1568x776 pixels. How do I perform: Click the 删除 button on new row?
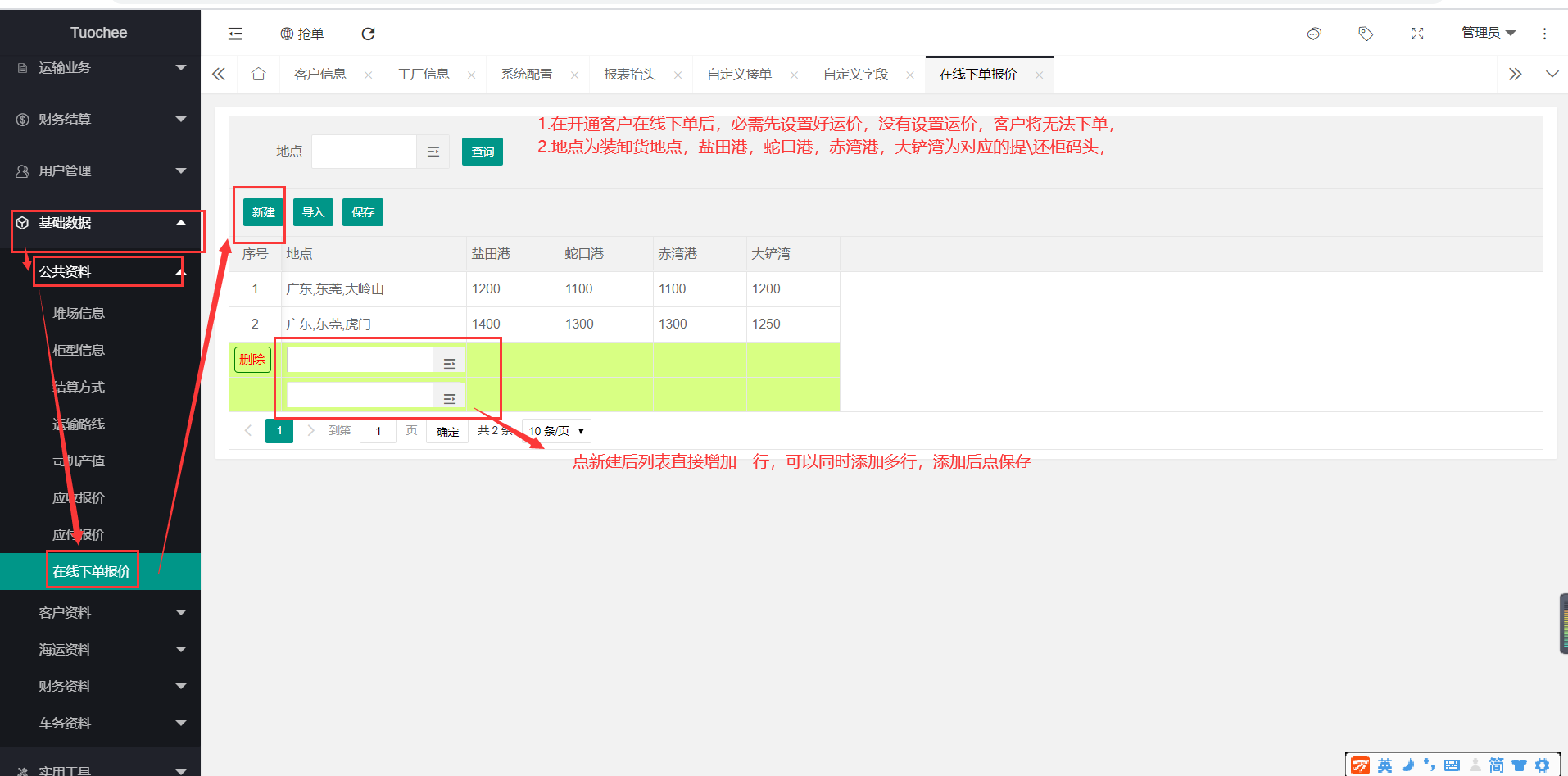(x=252, y=359)
